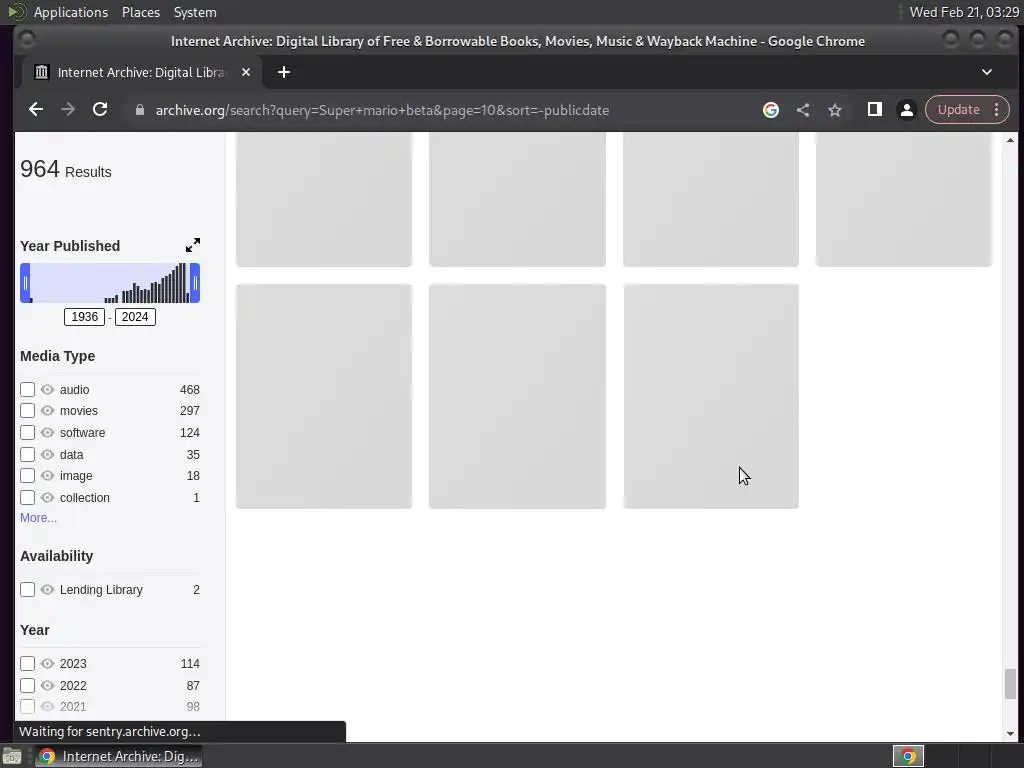Grab the right year range slider handle
The image size is (1024, 768).
[195, 283]
